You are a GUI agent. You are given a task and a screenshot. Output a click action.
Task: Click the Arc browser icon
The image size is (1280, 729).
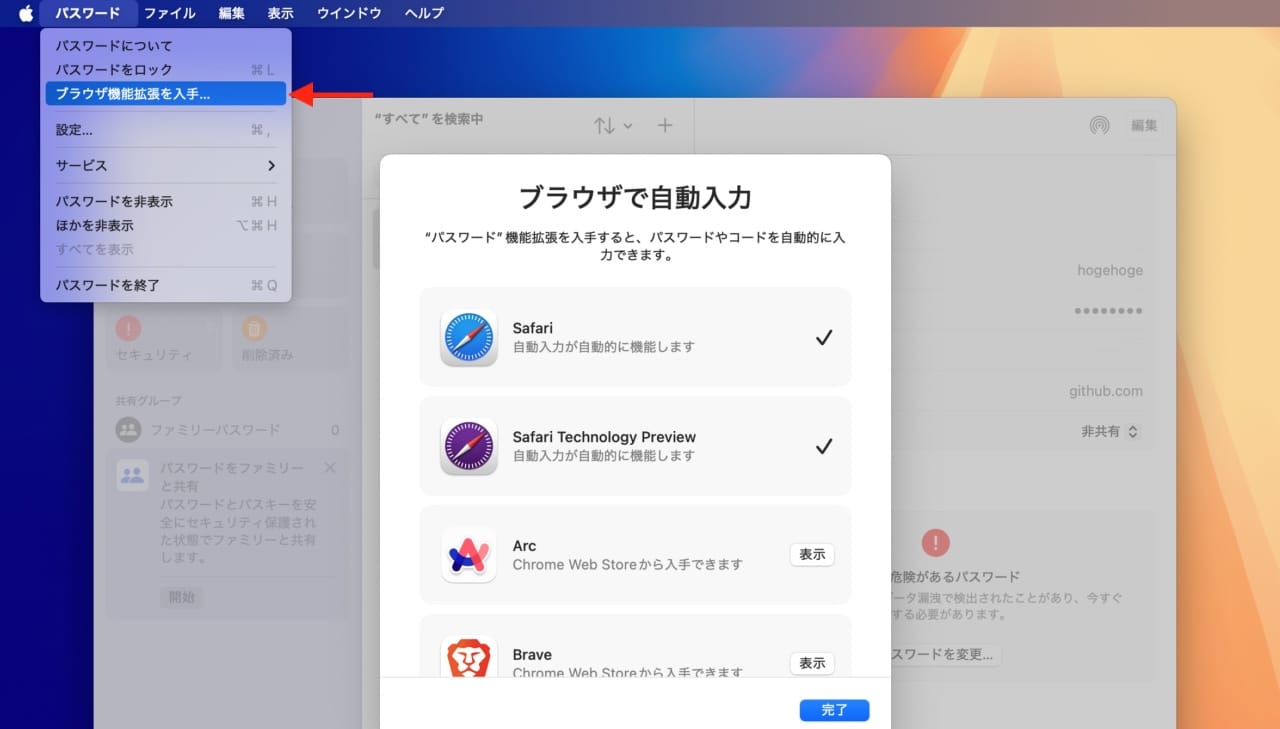click(x=469, y=555)
